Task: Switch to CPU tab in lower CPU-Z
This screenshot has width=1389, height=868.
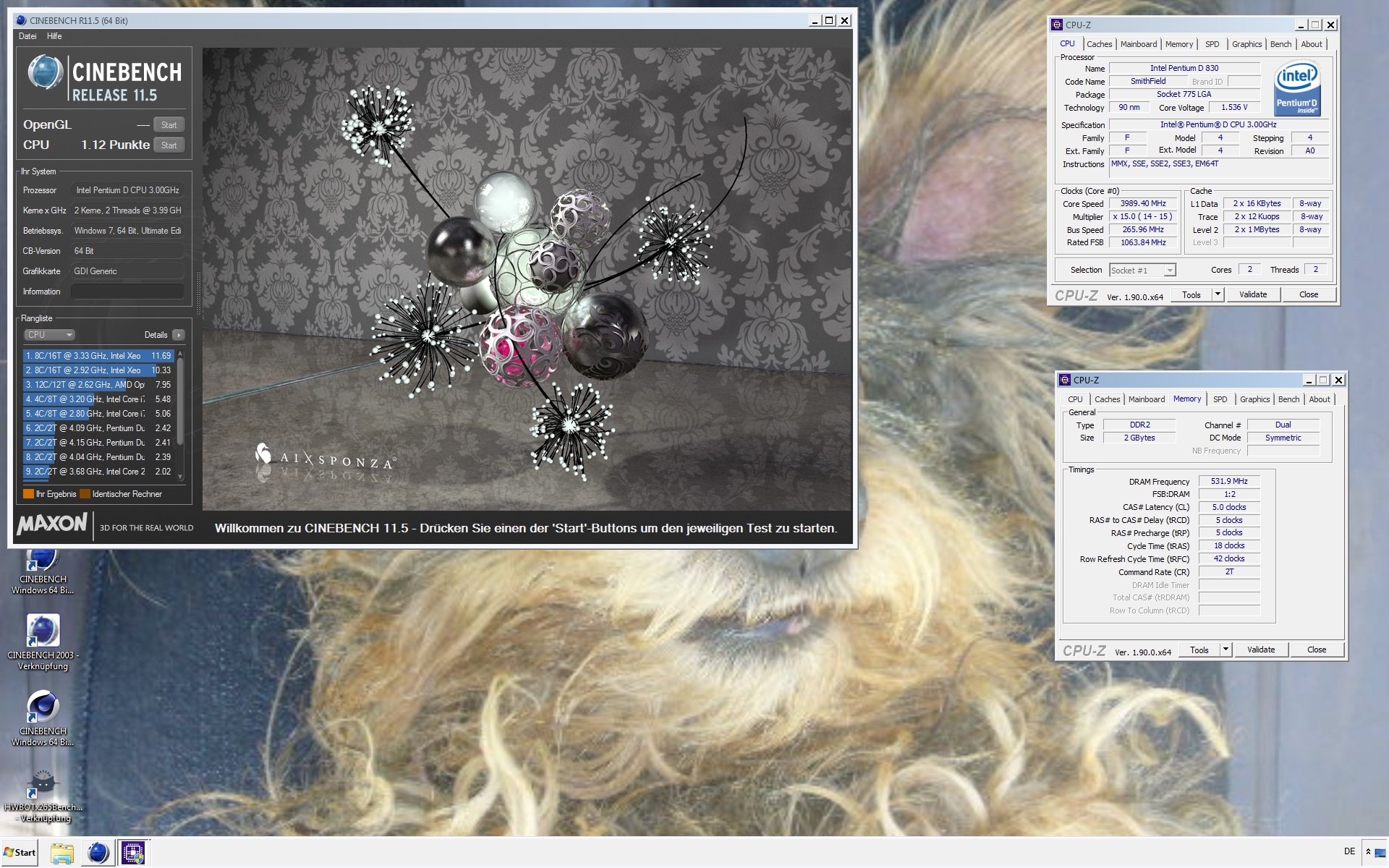Action: coord(1075,399)
